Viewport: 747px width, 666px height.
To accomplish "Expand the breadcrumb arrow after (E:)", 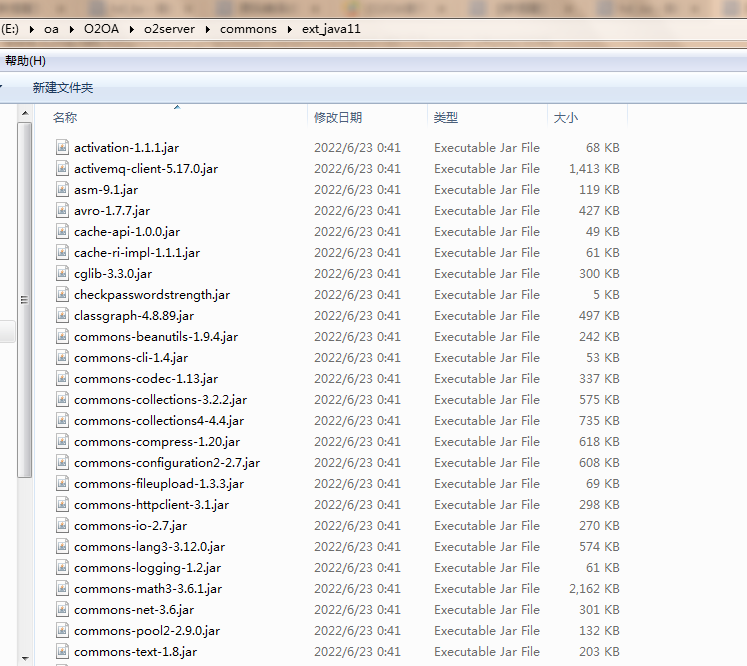I will tap(32, 30).
